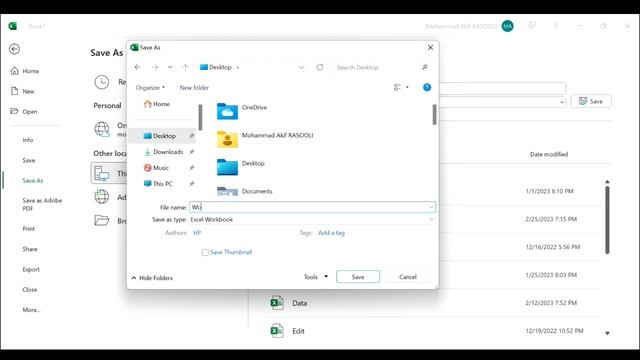
Task: Choose Open in Excel backstage
Action: pos(24,111)
